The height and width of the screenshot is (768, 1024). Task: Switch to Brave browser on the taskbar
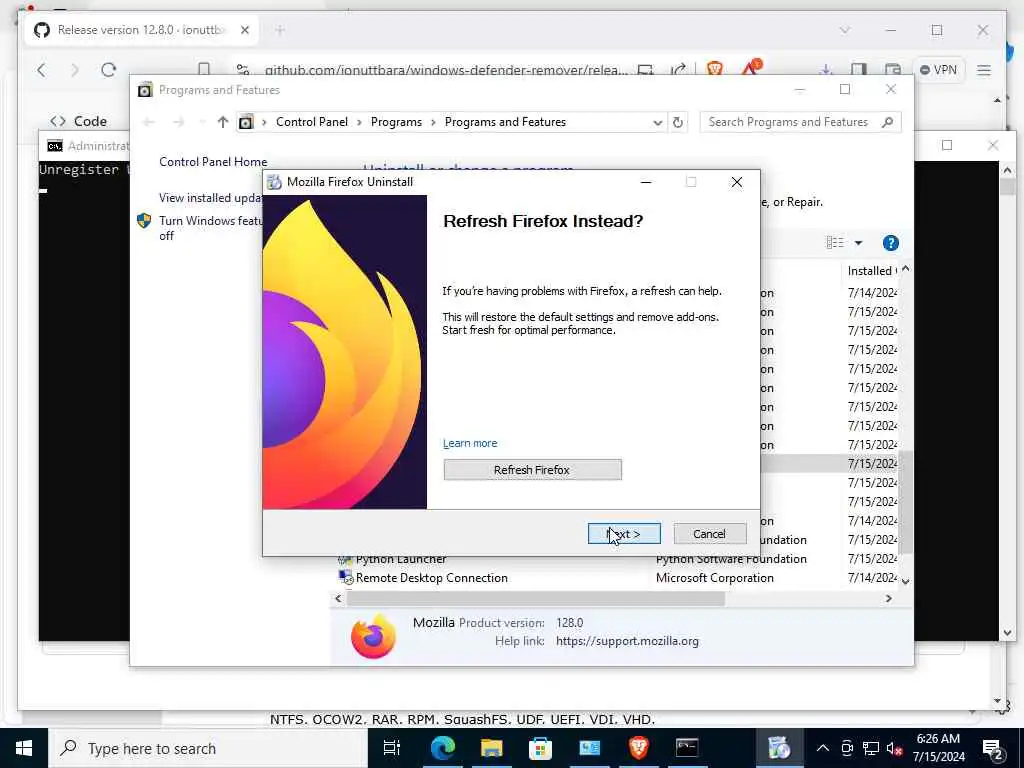[x=638, y=748]
